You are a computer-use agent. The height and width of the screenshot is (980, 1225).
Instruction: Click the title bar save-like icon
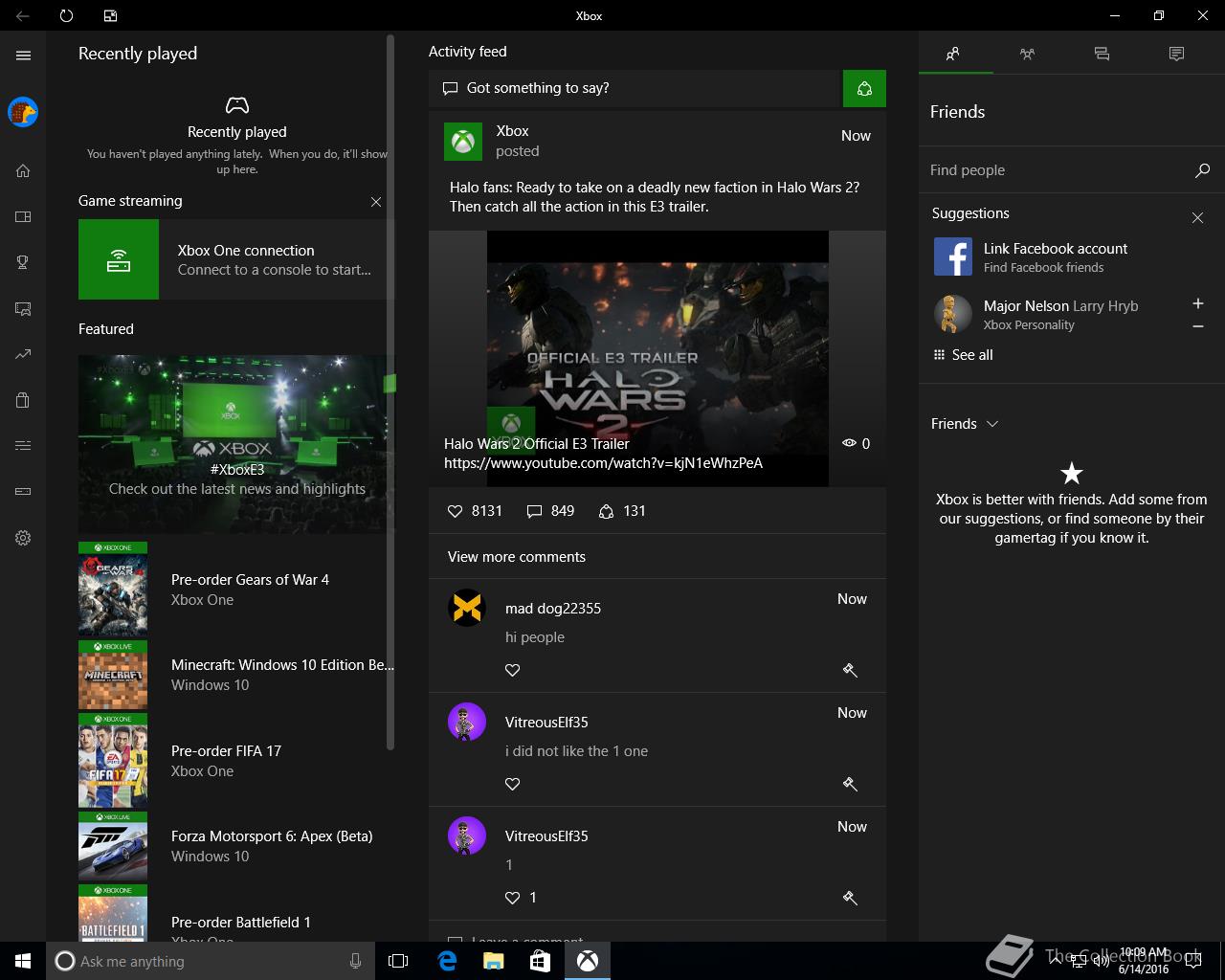(111, 15)
